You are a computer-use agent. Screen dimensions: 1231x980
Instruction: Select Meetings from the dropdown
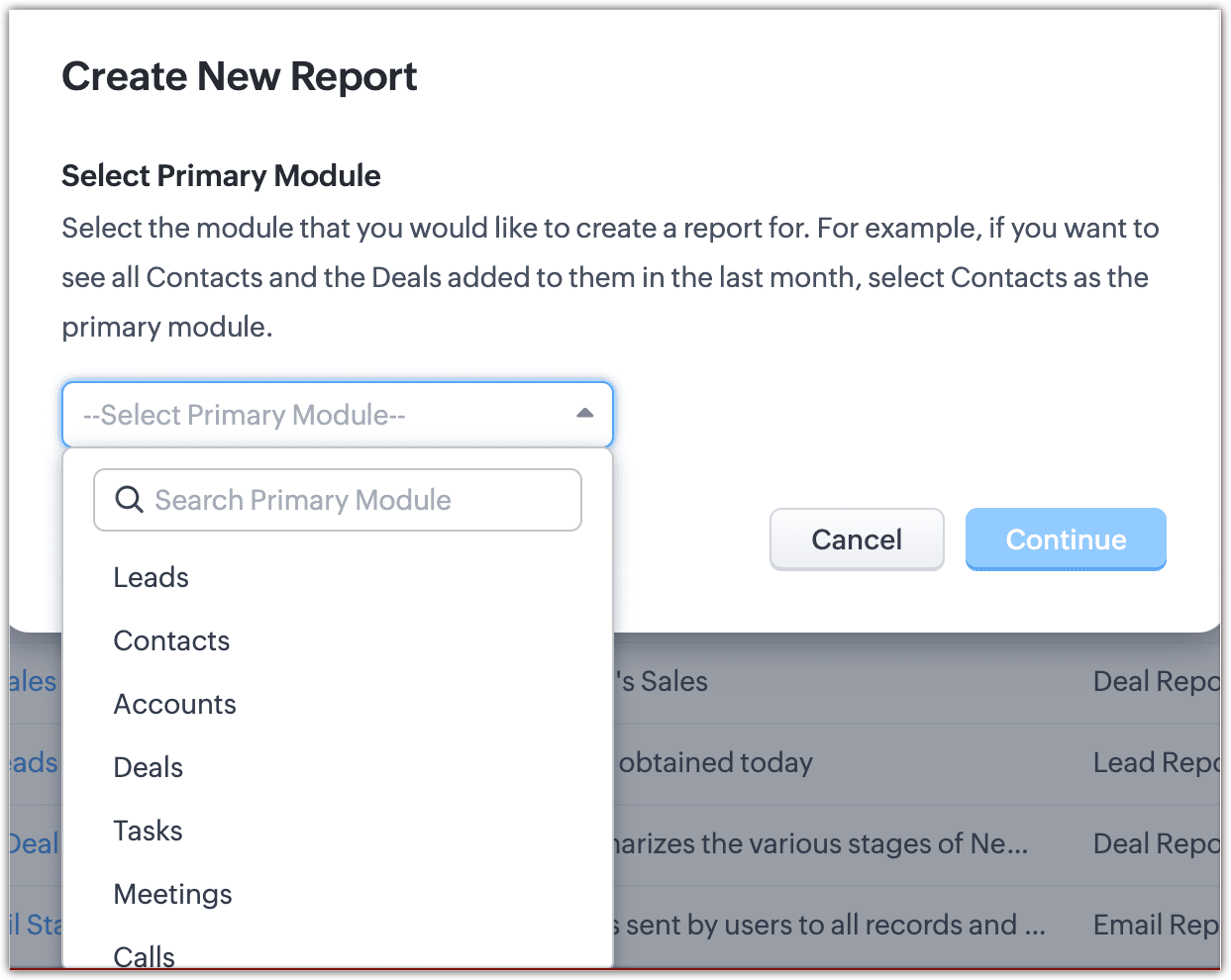pos(173,894)
